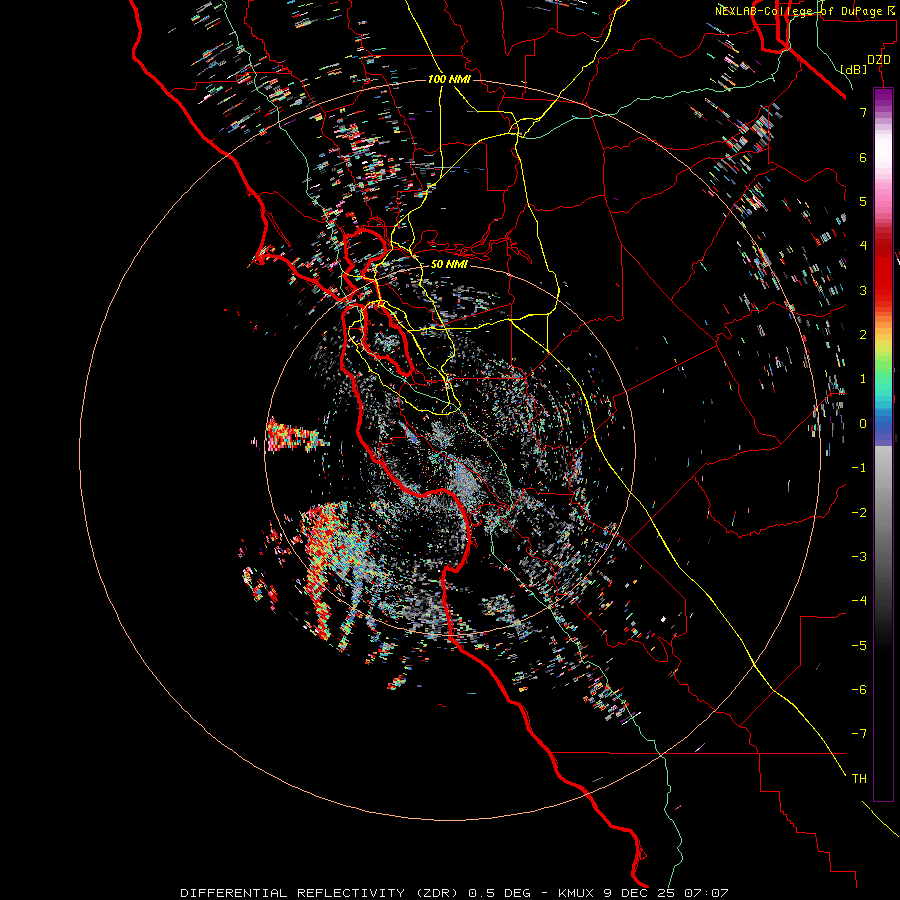Click the "TH" label below the scale
Image resolution: width=900 pixels, height=900 pixels.
pyautogui.click(x=859, y=779)
